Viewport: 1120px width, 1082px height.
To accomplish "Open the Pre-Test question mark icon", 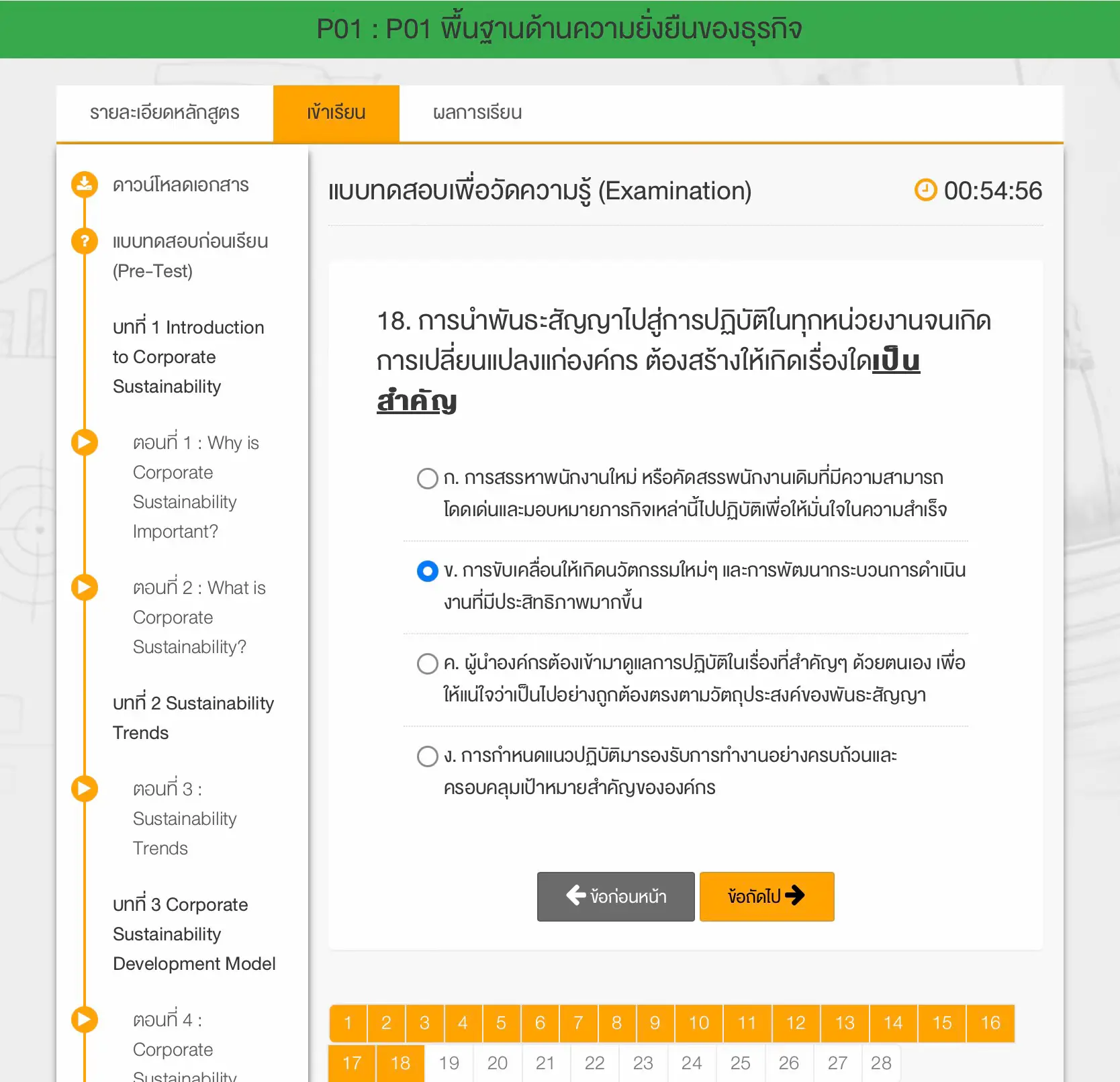I will click(x=84, y=241).
